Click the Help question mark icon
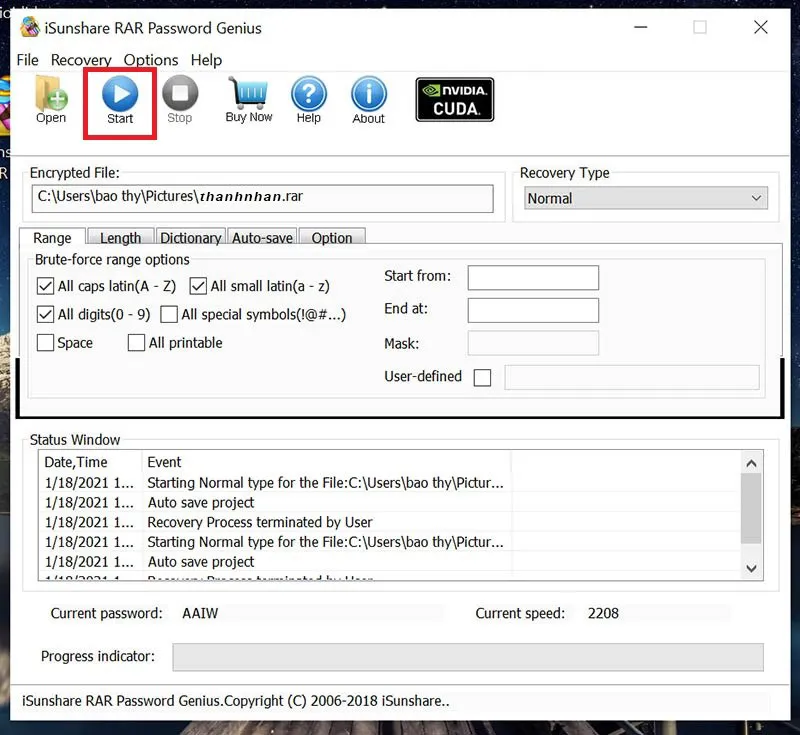Viewport: 800px width, 735px height. click(309, 94)
